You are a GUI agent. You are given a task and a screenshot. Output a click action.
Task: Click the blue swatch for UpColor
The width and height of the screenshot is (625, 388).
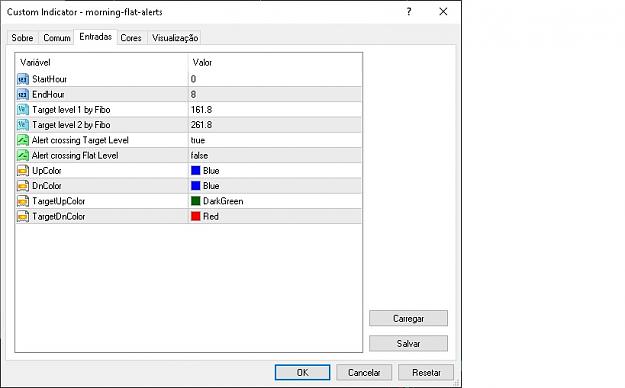point(196,171)
